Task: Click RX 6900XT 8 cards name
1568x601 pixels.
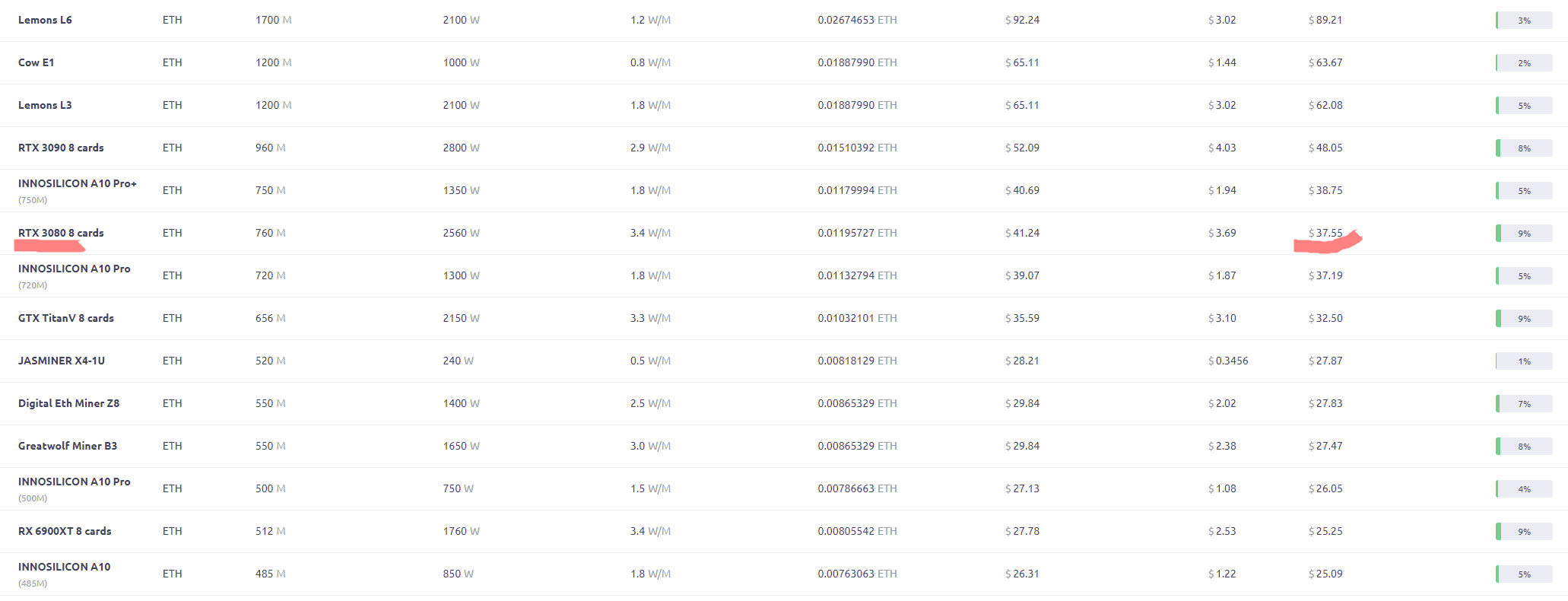Action: [x=65, y=531]
